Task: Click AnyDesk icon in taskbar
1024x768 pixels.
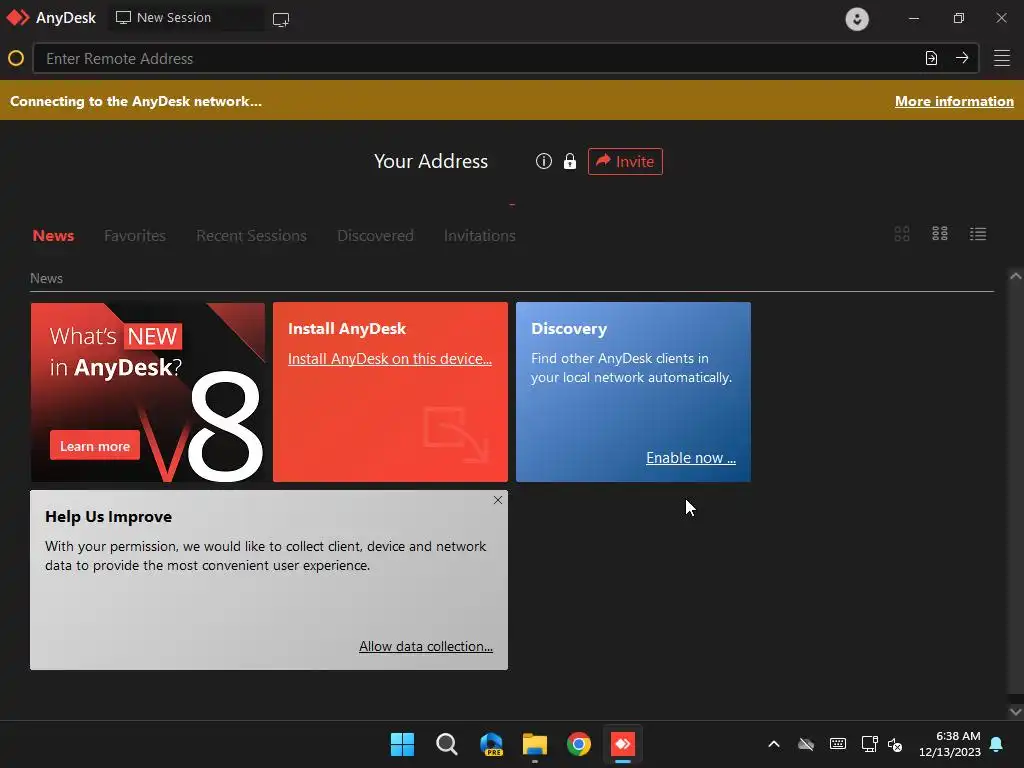Action: click(622, 744)
